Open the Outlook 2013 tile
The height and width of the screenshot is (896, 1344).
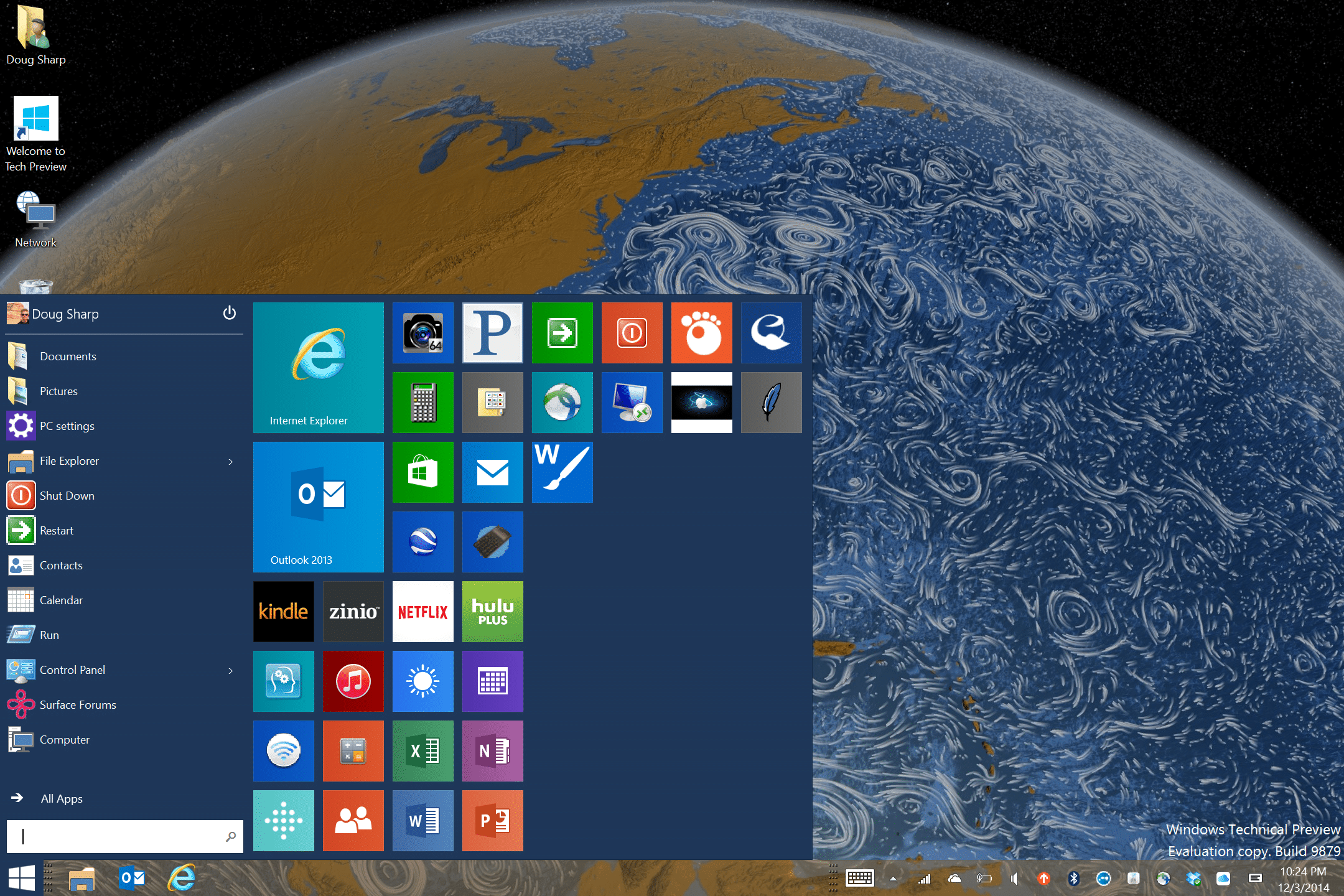(319, 507)
